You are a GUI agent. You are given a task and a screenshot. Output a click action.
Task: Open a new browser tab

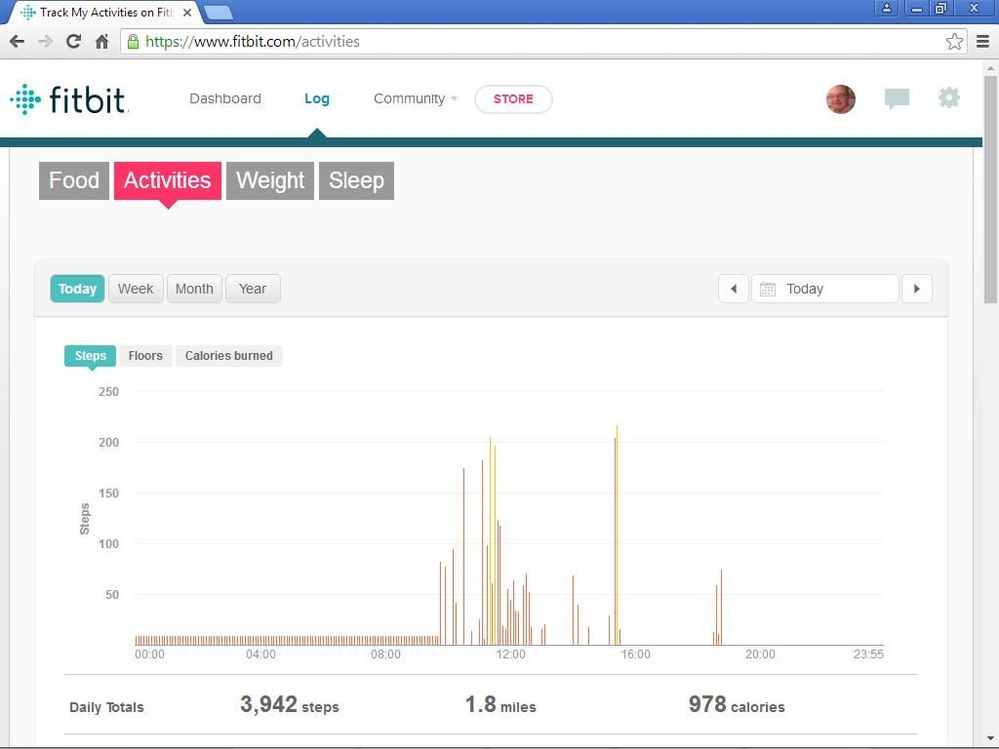[218, 12]
